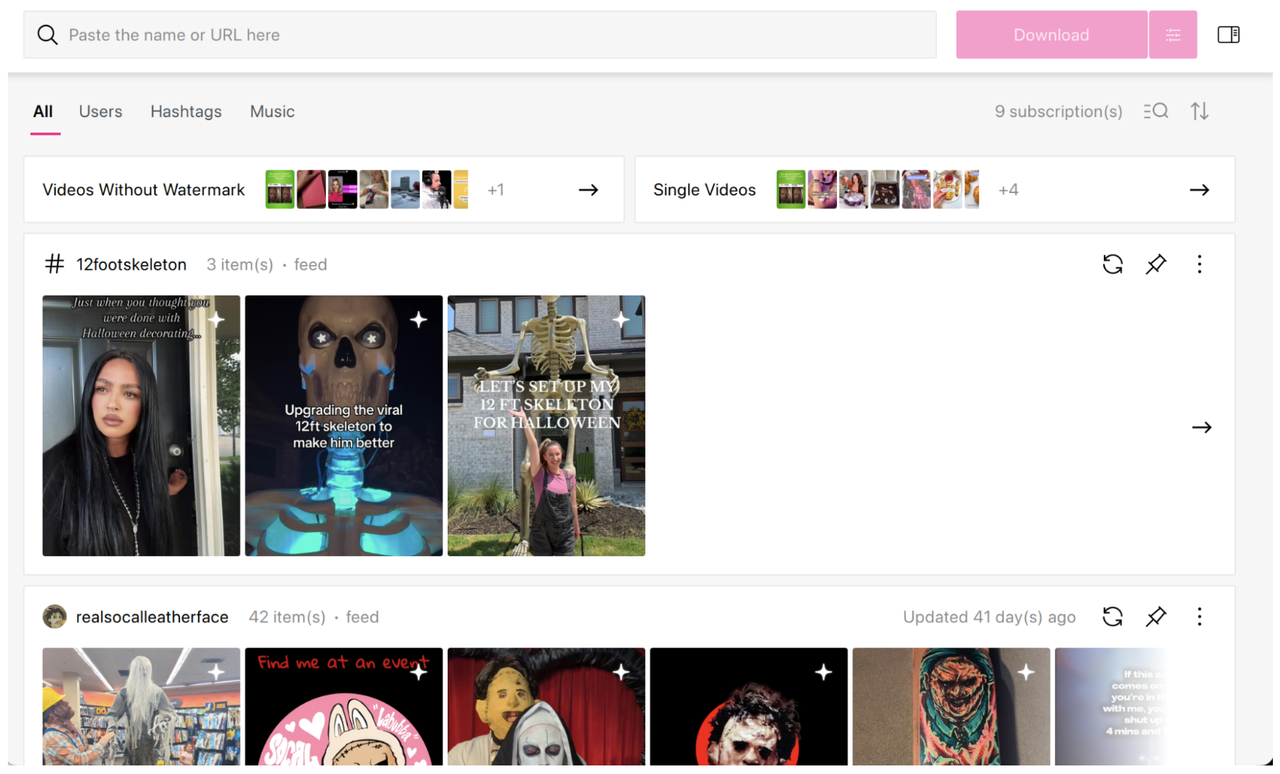The image size is (1280, 774).
Task: Click first green thumbnail in Single Videos
Action: pyautogui.click(x=791, y=189)
